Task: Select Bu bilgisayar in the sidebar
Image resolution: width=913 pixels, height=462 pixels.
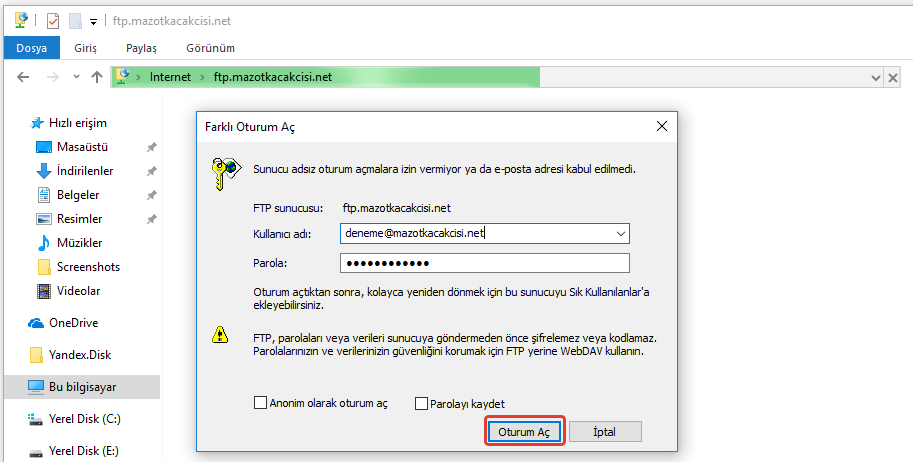Action: 84,386
